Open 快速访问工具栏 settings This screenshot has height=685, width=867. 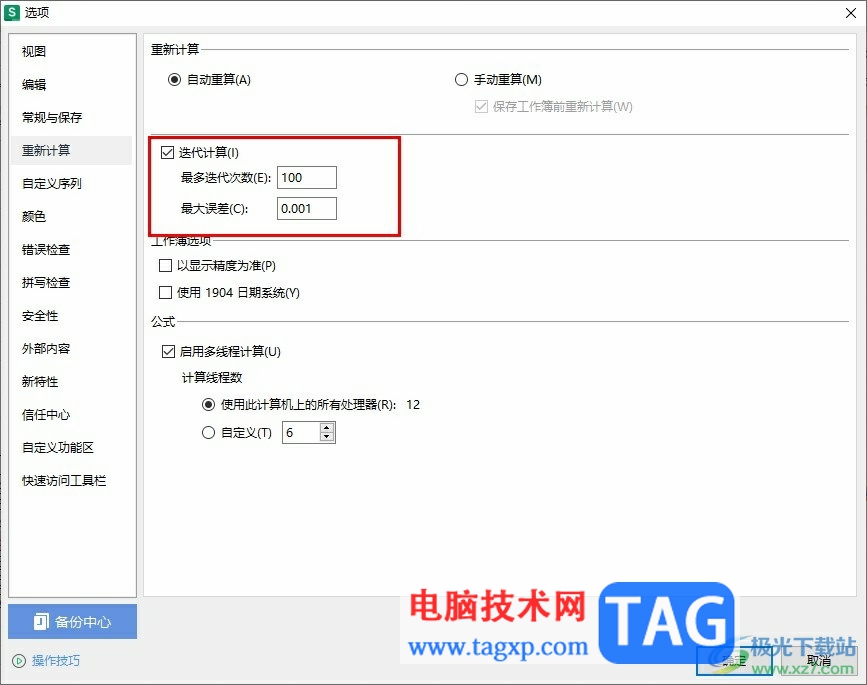tap(64, 480)
